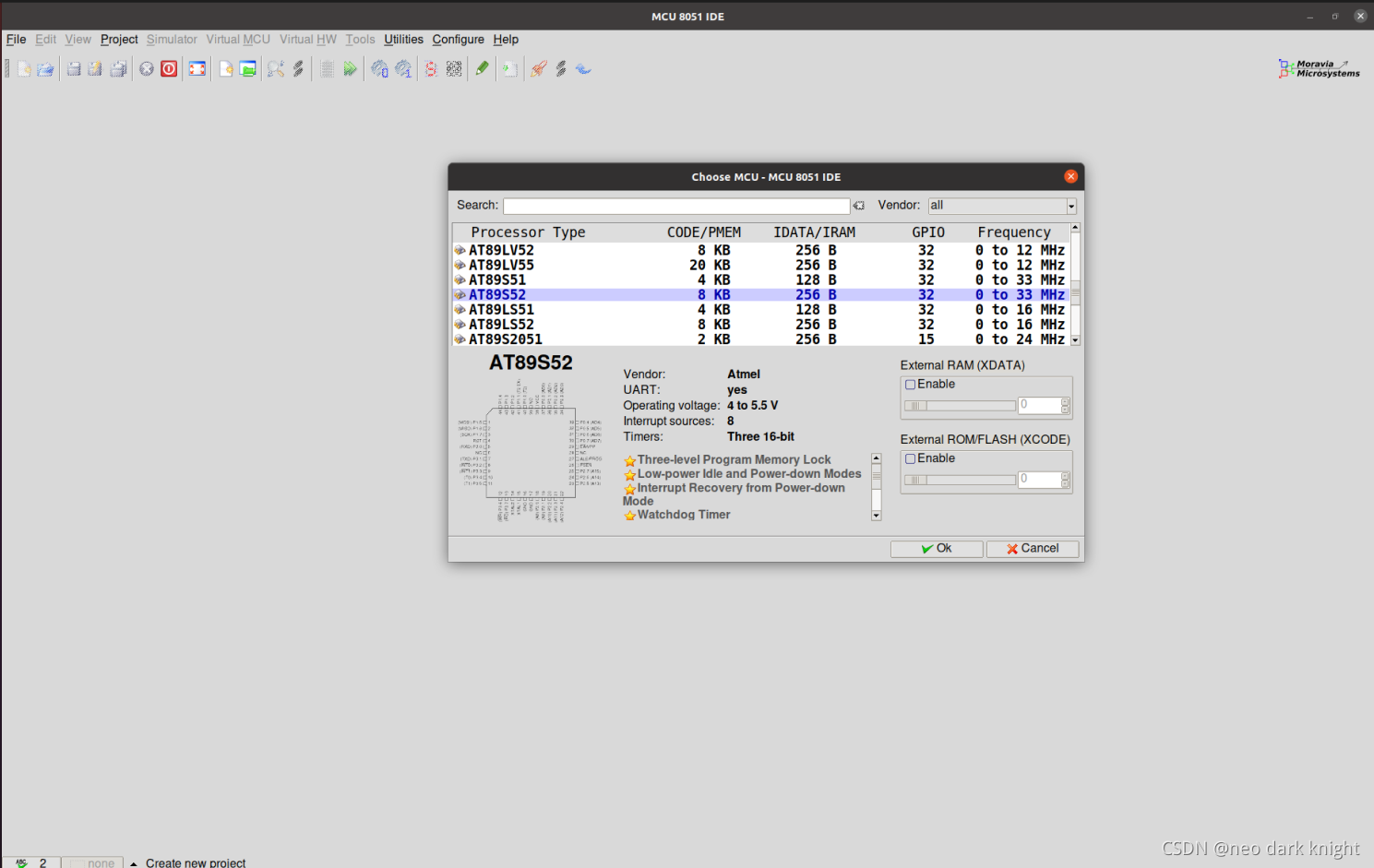Click the green pencil toolbar icon
The image size is (1374, 868).
tap(482, 69)
